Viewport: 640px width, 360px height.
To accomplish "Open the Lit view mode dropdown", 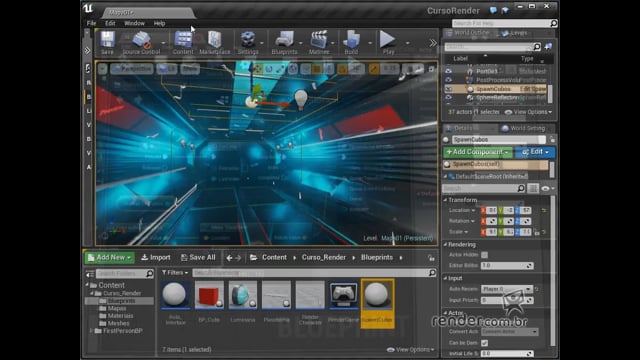I will [167, 69].
